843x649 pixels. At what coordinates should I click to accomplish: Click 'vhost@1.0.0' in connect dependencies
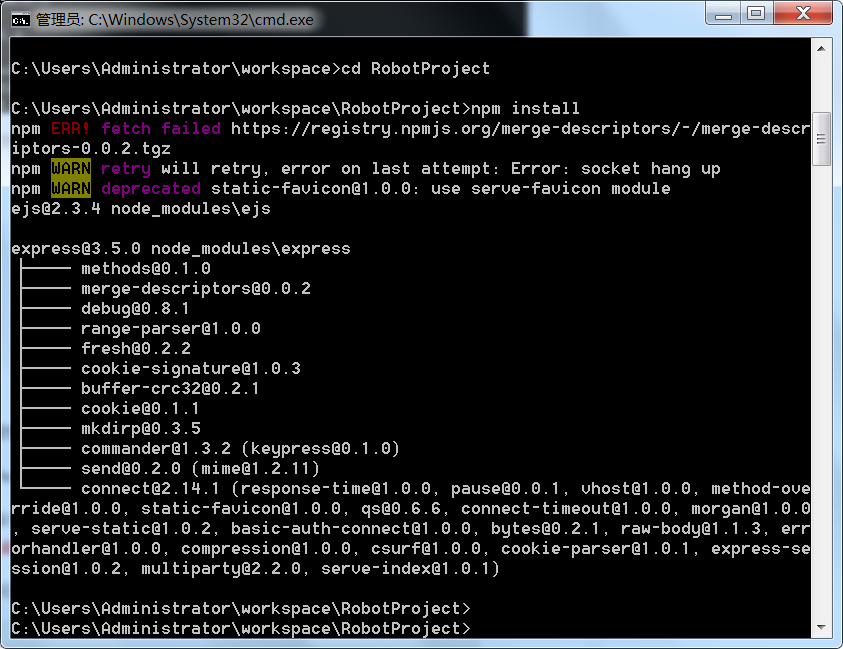pyautogui.click(x=636, y=489)
